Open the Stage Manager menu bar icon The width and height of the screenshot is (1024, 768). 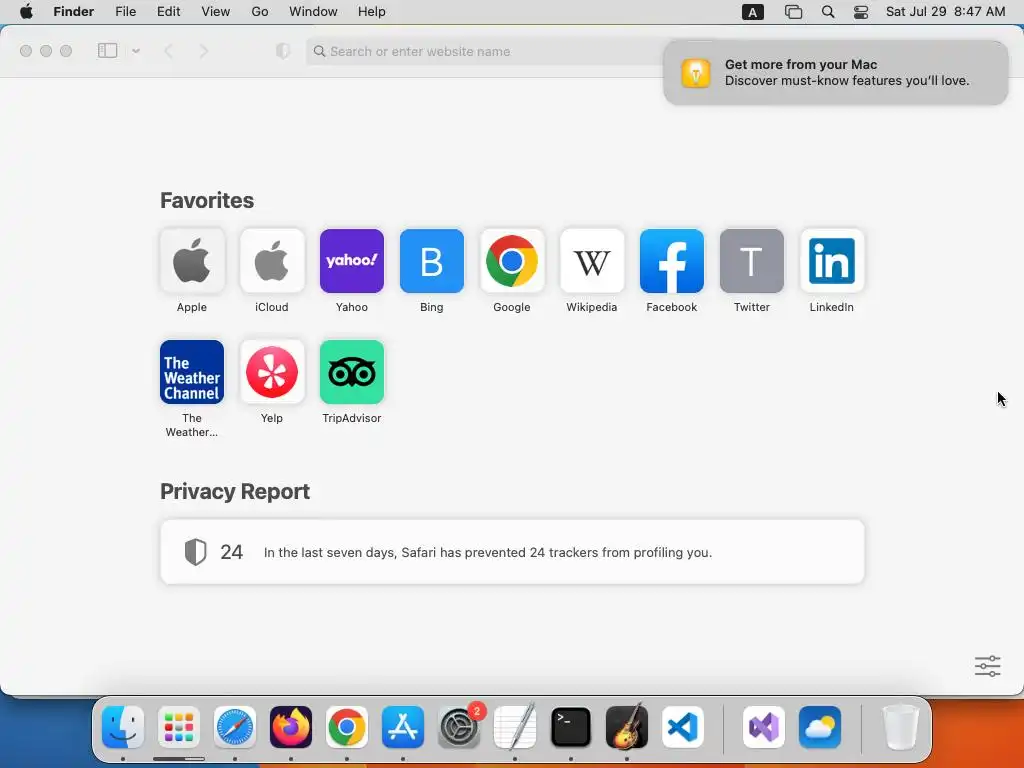(793, 12)
